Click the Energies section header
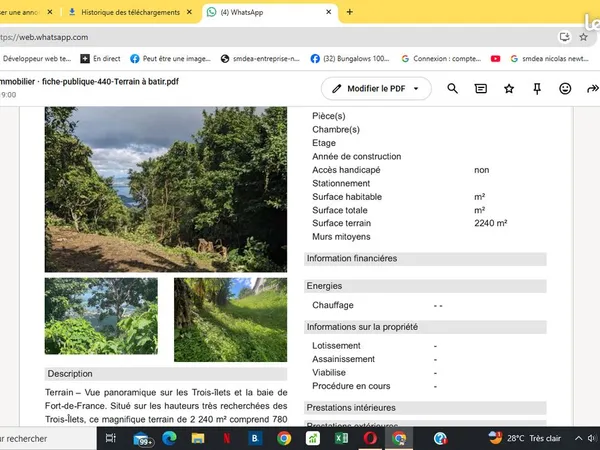Viewport: 600px width, 450px height. point(425,286)
